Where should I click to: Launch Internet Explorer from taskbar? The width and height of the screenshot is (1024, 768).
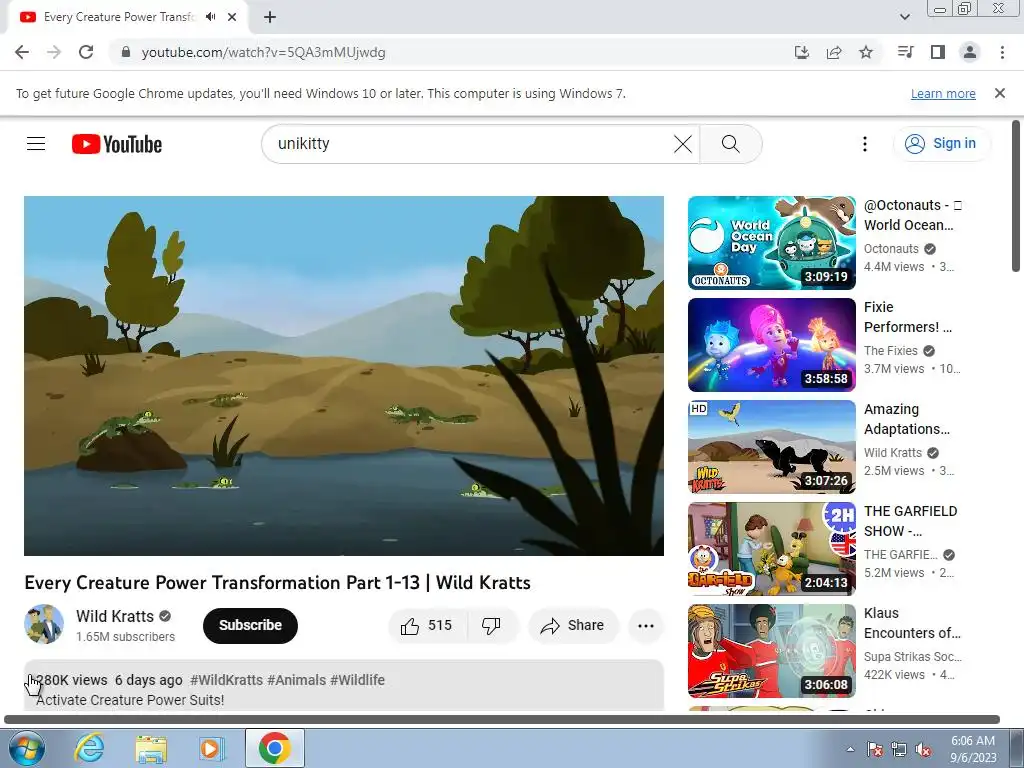tap(89, 748)
